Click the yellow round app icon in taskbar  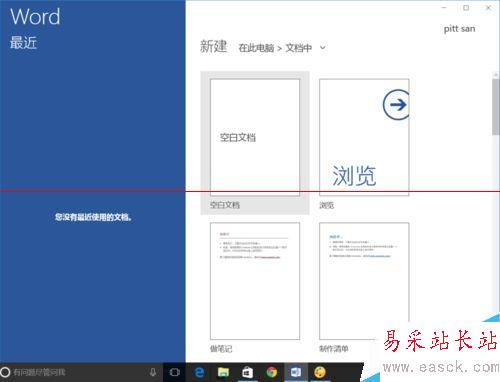tap(320, 372)
